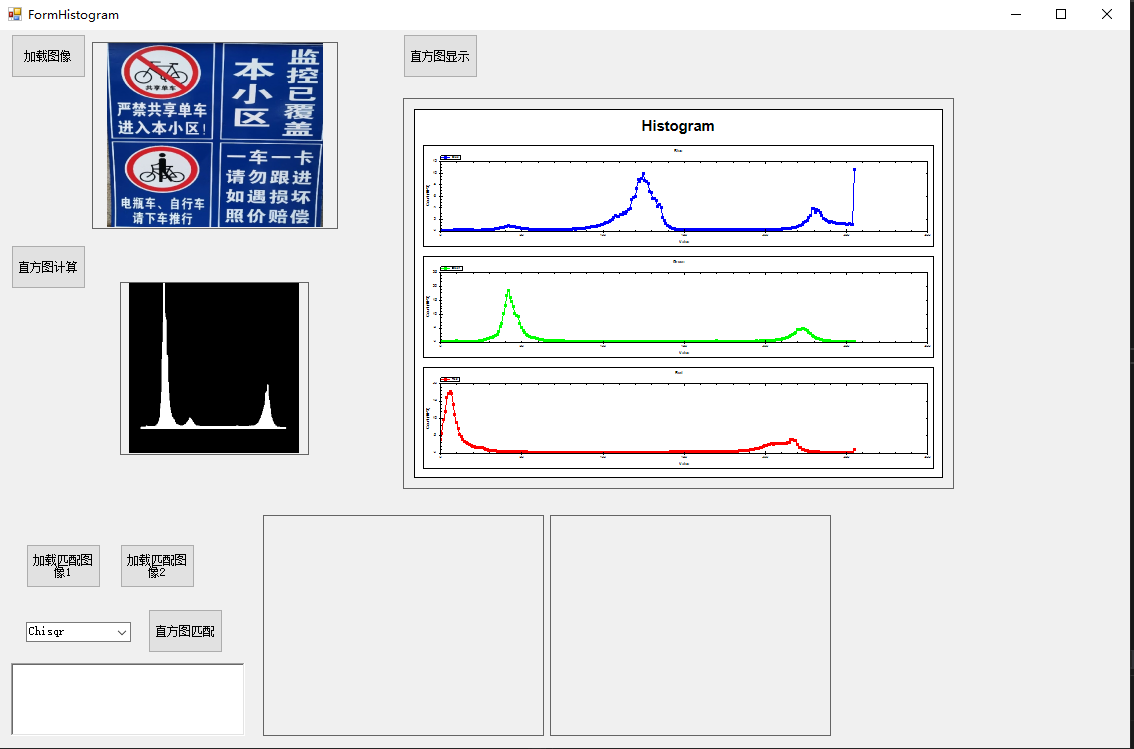The height and width of the screenshot is (749, 1134).
Task: Click the black-and-white histogram preview image
Action: click(x=214, y=368)
